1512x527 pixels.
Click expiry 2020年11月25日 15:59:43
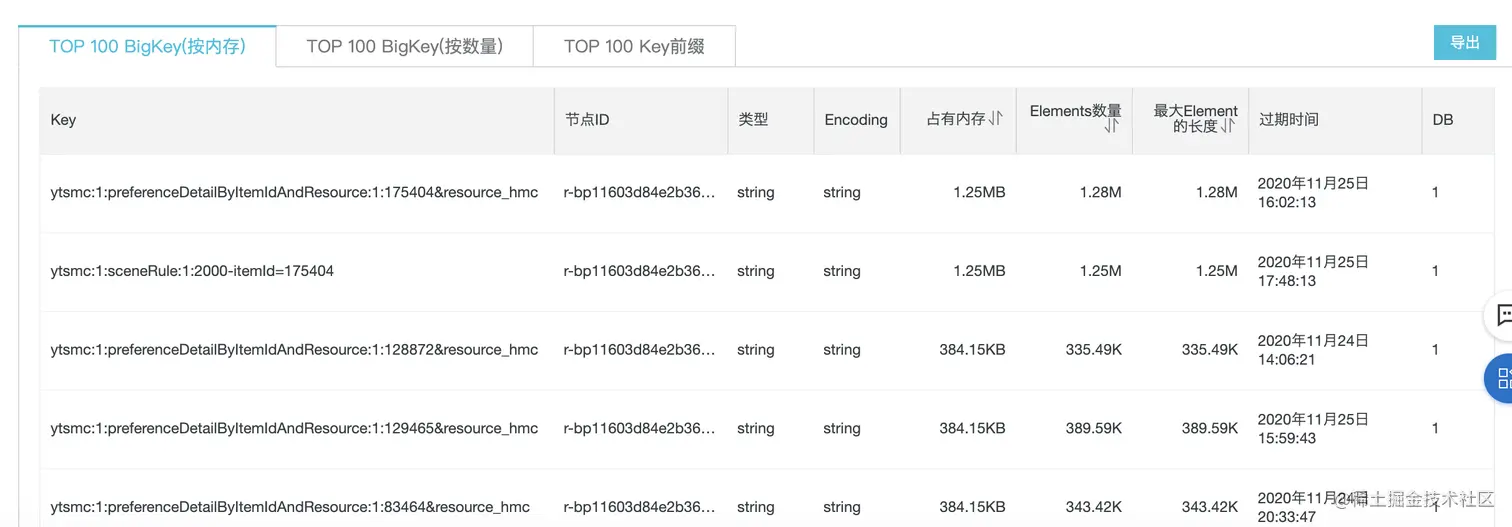[1313, 428]
